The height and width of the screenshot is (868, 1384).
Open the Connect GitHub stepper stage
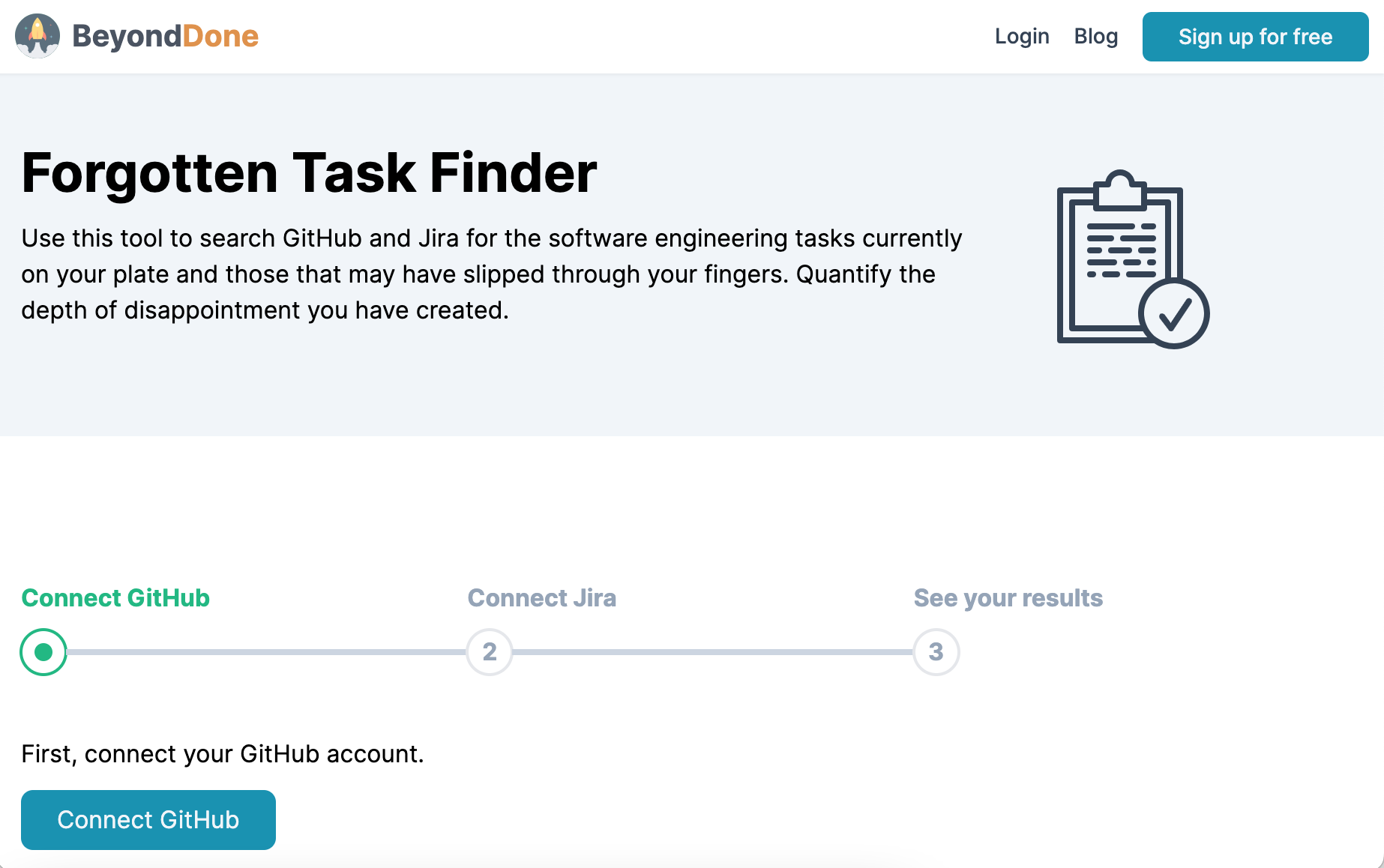coord(115,597)
